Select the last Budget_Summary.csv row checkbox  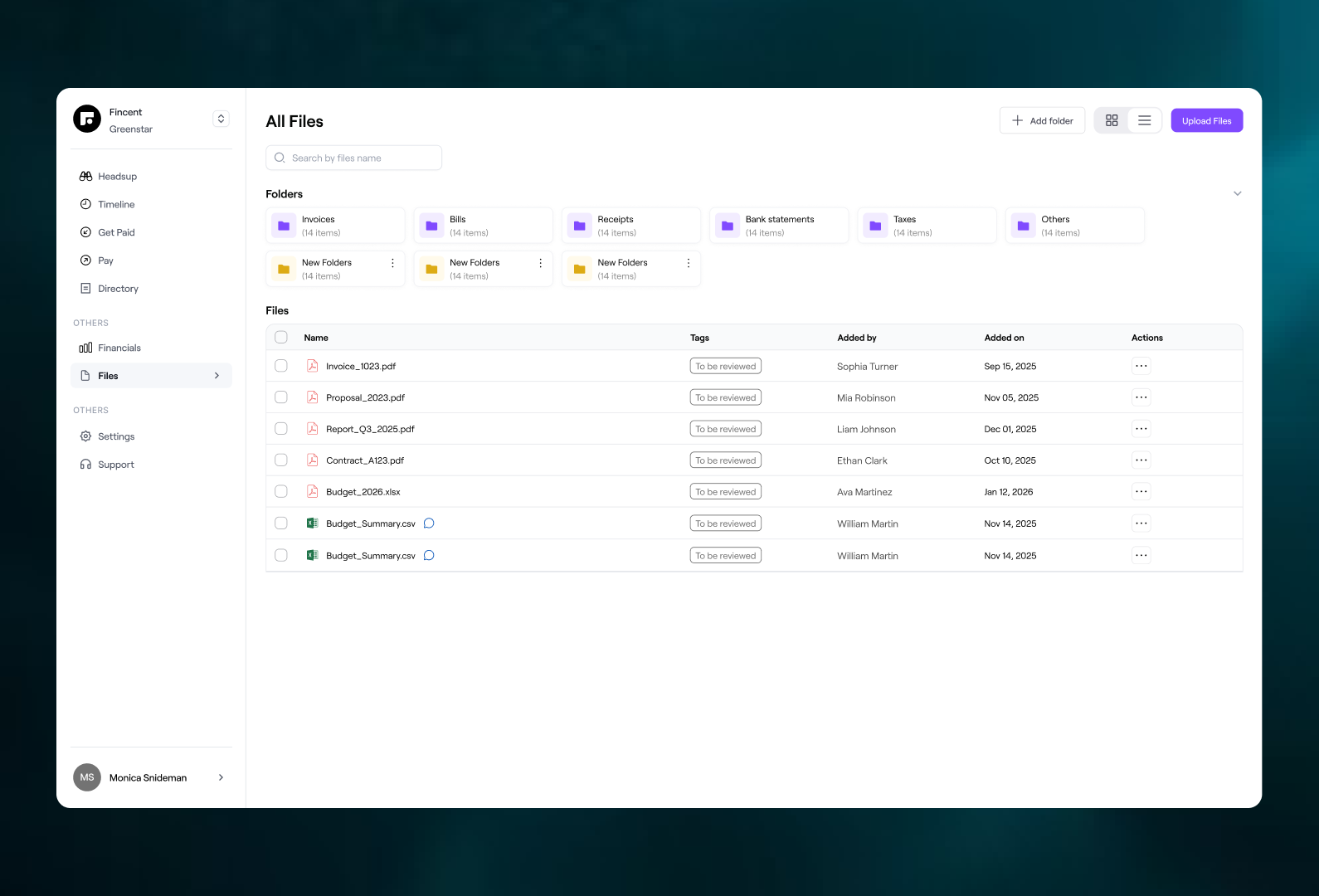281,556
